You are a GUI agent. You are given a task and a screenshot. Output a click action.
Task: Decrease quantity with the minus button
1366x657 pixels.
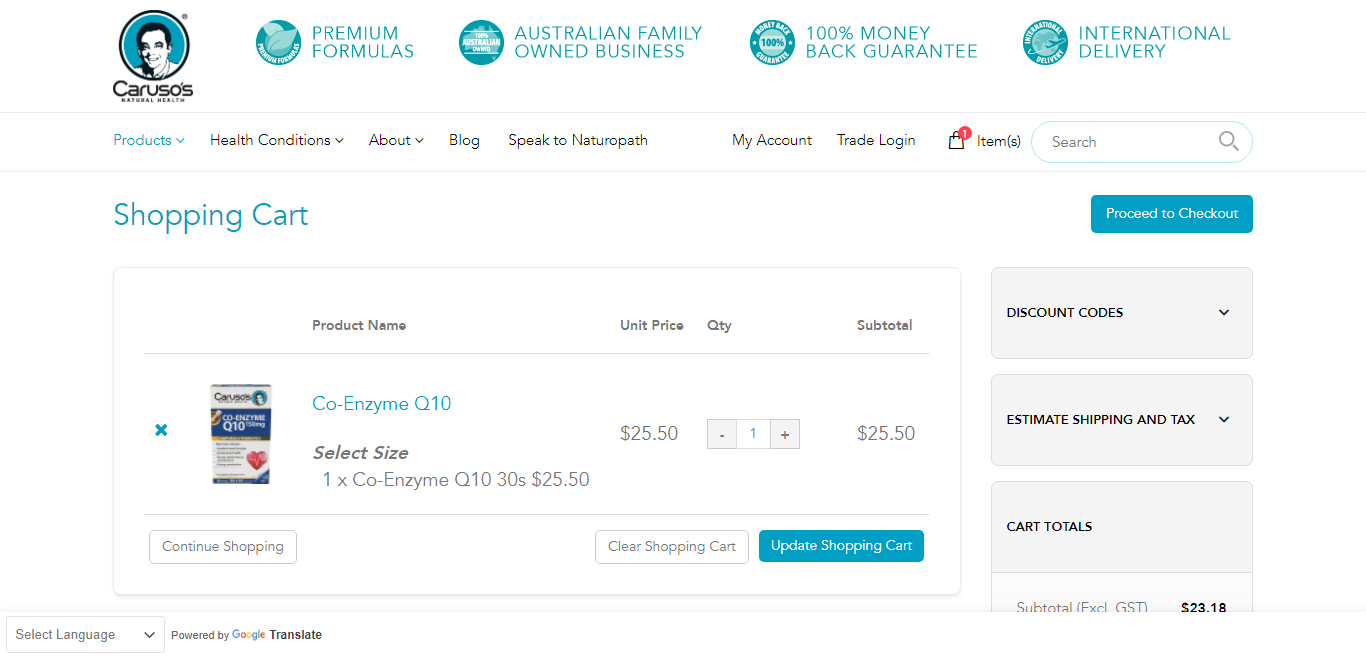click(722, 434)
